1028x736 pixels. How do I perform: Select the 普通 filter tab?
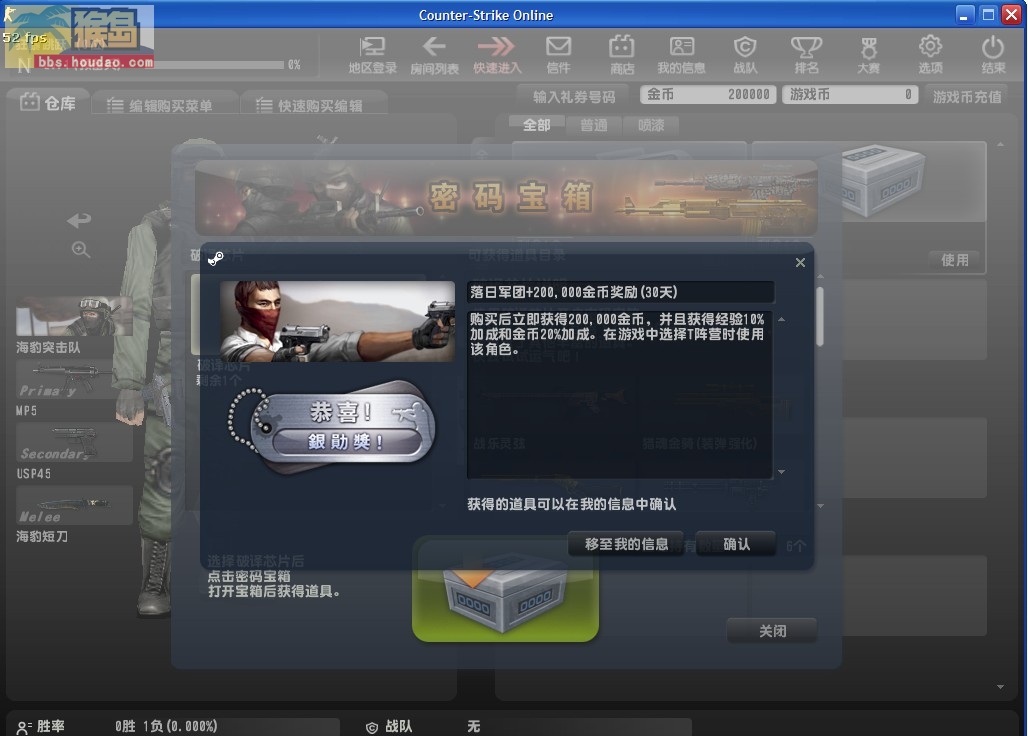point(593,125)
